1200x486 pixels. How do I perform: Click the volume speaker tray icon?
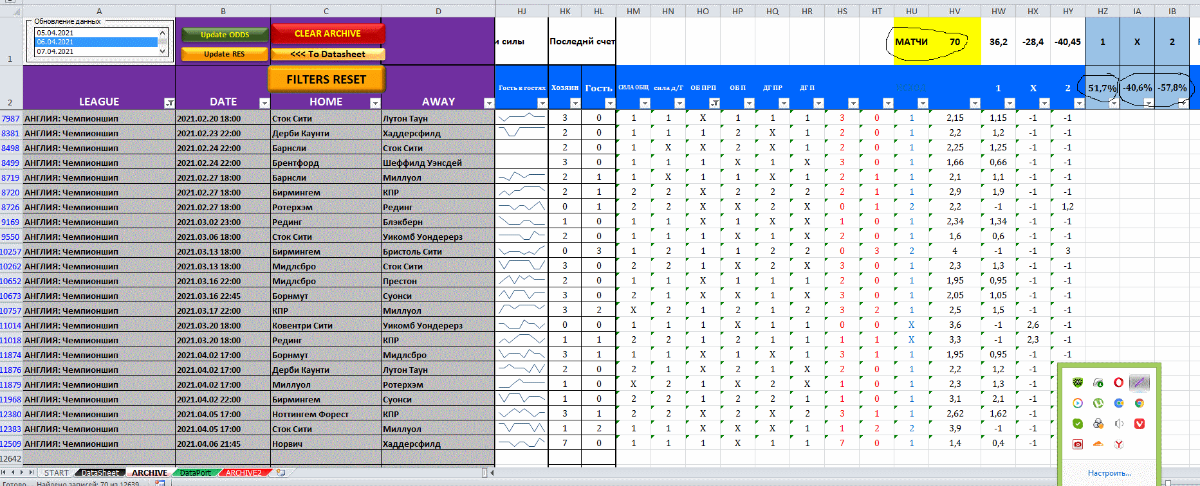1119,424
